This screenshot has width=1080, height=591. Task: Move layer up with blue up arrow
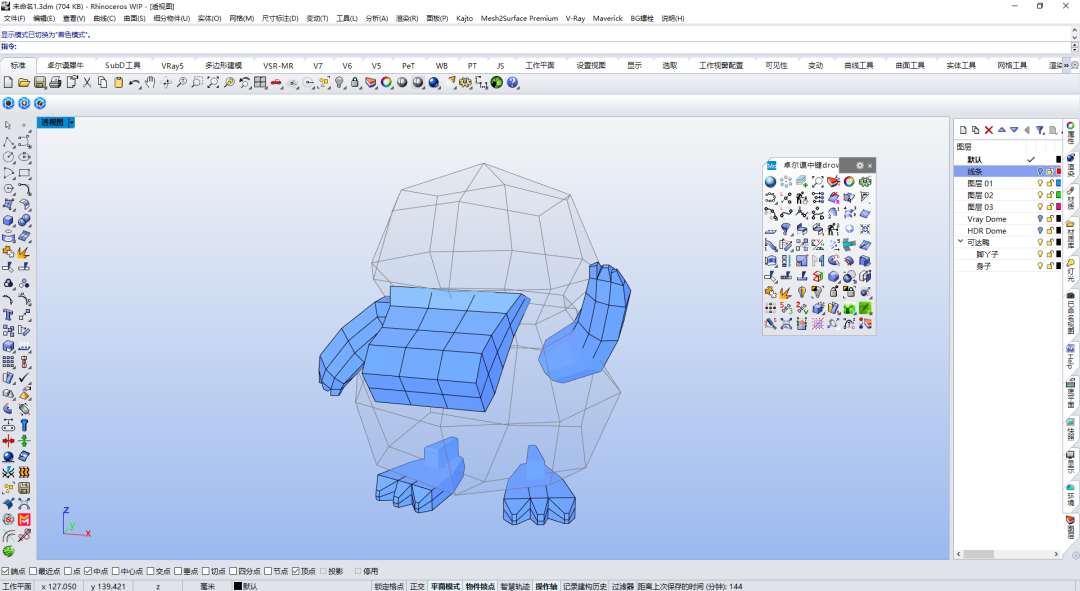coord(1001,130)
